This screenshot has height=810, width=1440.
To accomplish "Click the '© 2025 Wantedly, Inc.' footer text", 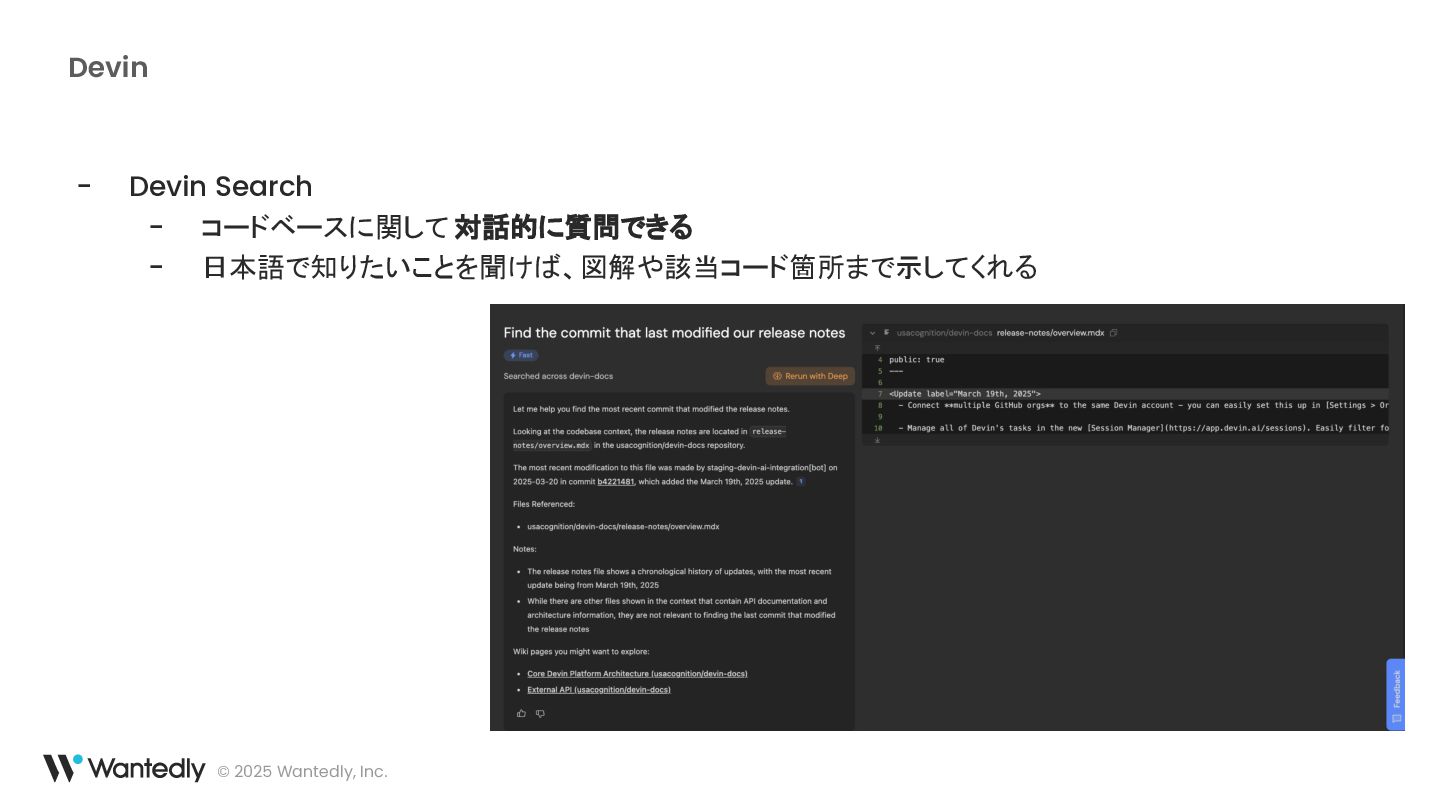I will pyautogui.click(x=302, y=771).
